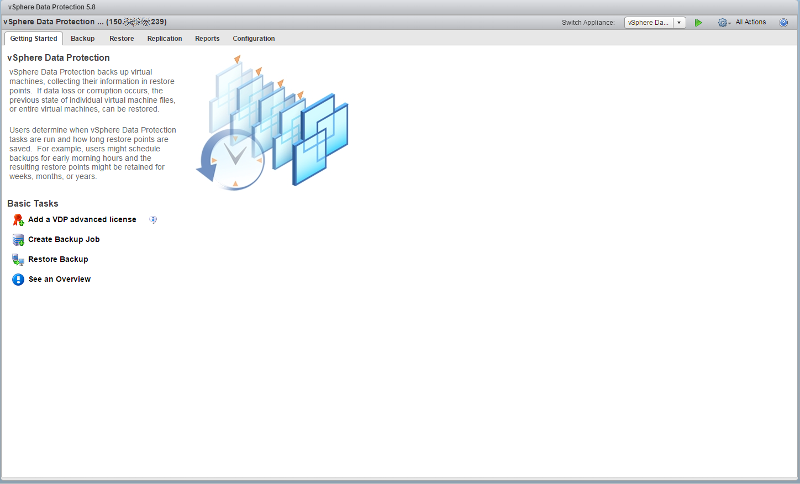Click the red license ribbon icon

click(x=18, y=220)
